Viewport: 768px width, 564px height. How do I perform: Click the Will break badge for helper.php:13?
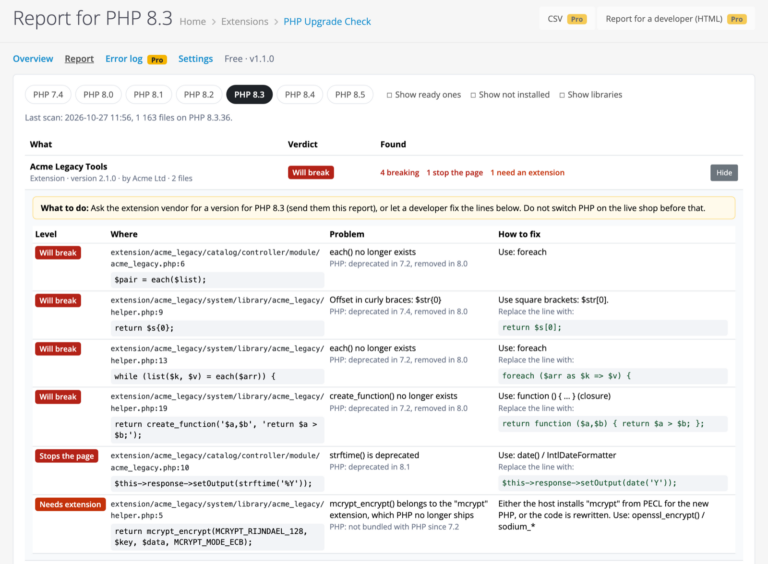tap(58, 349)
